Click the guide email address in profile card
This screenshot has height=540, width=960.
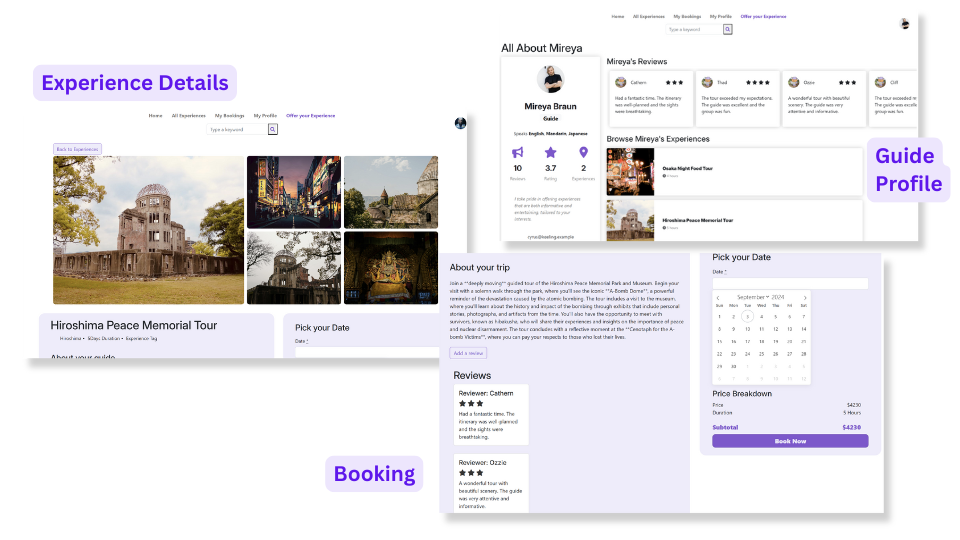coord(550,237)
